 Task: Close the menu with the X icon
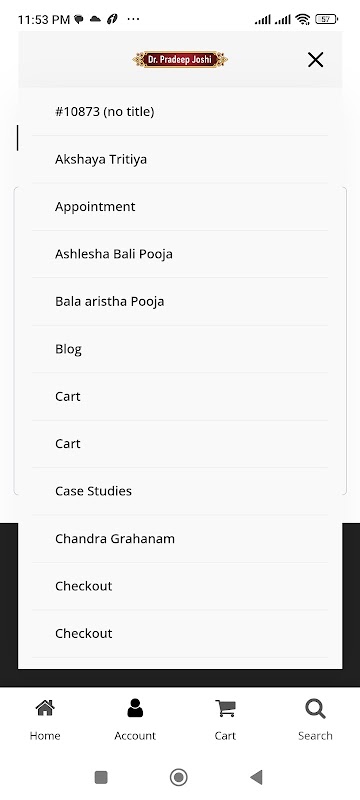coord(316,60)
